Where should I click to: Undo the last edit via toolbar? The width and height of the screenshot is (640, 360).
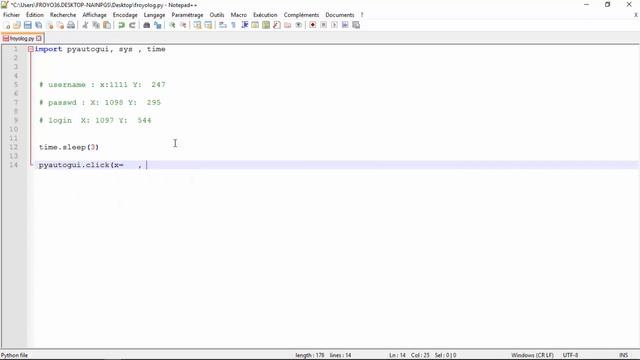(121, 25)
